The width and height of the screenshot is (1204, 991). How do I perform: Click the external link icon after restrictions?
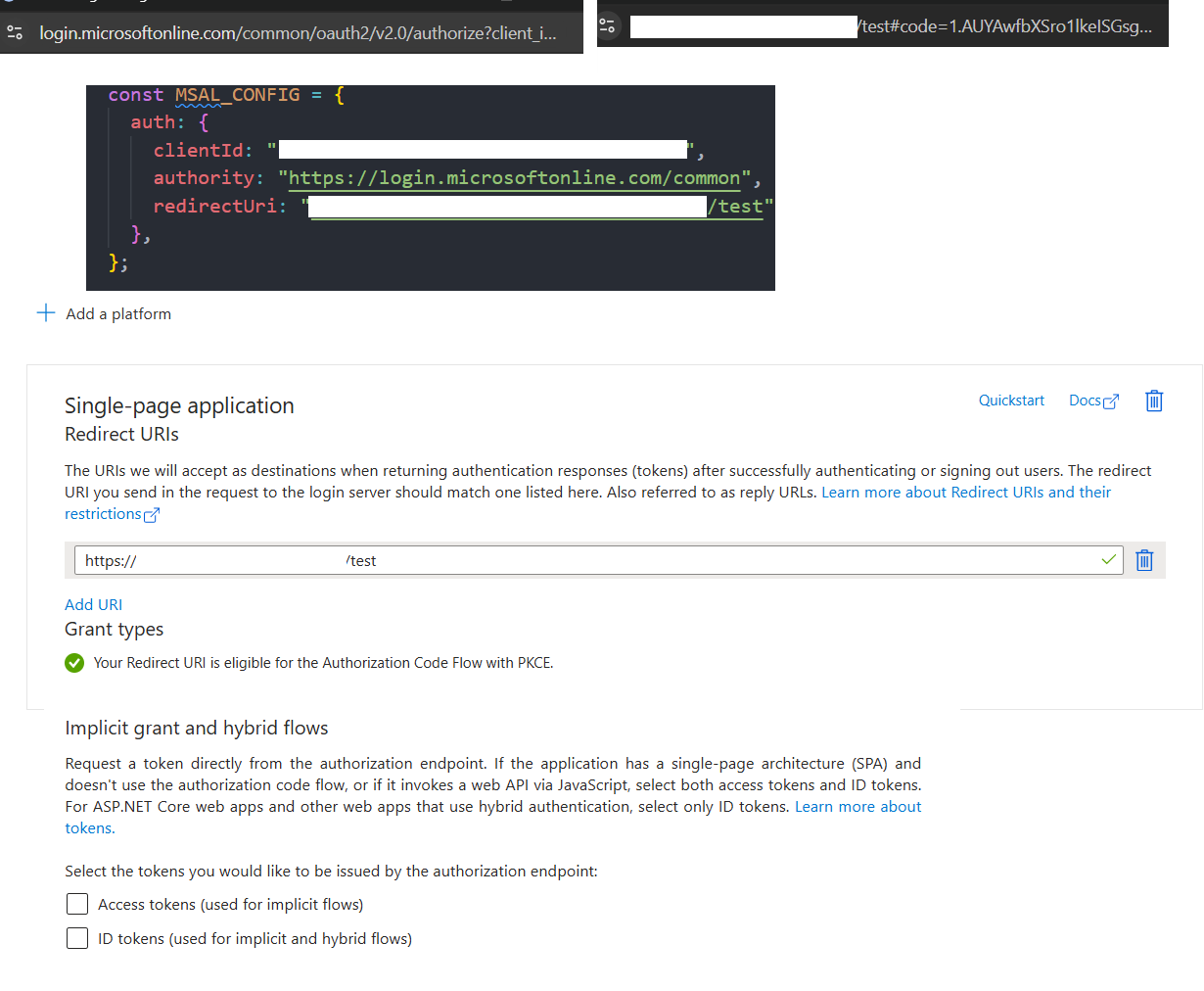click(152, 515)
